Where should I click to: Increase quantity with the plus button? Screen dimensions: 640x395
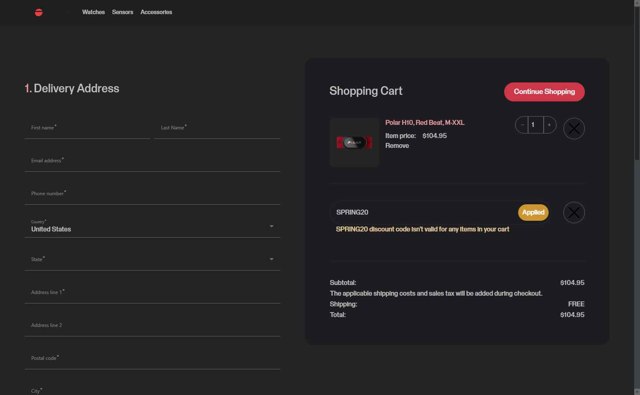(x=549, y=125)
